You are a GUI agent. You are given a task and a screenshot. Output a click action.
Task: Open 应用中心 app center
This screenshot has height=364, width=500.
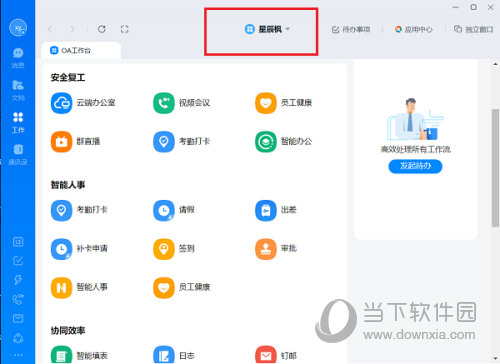(413, 30)
